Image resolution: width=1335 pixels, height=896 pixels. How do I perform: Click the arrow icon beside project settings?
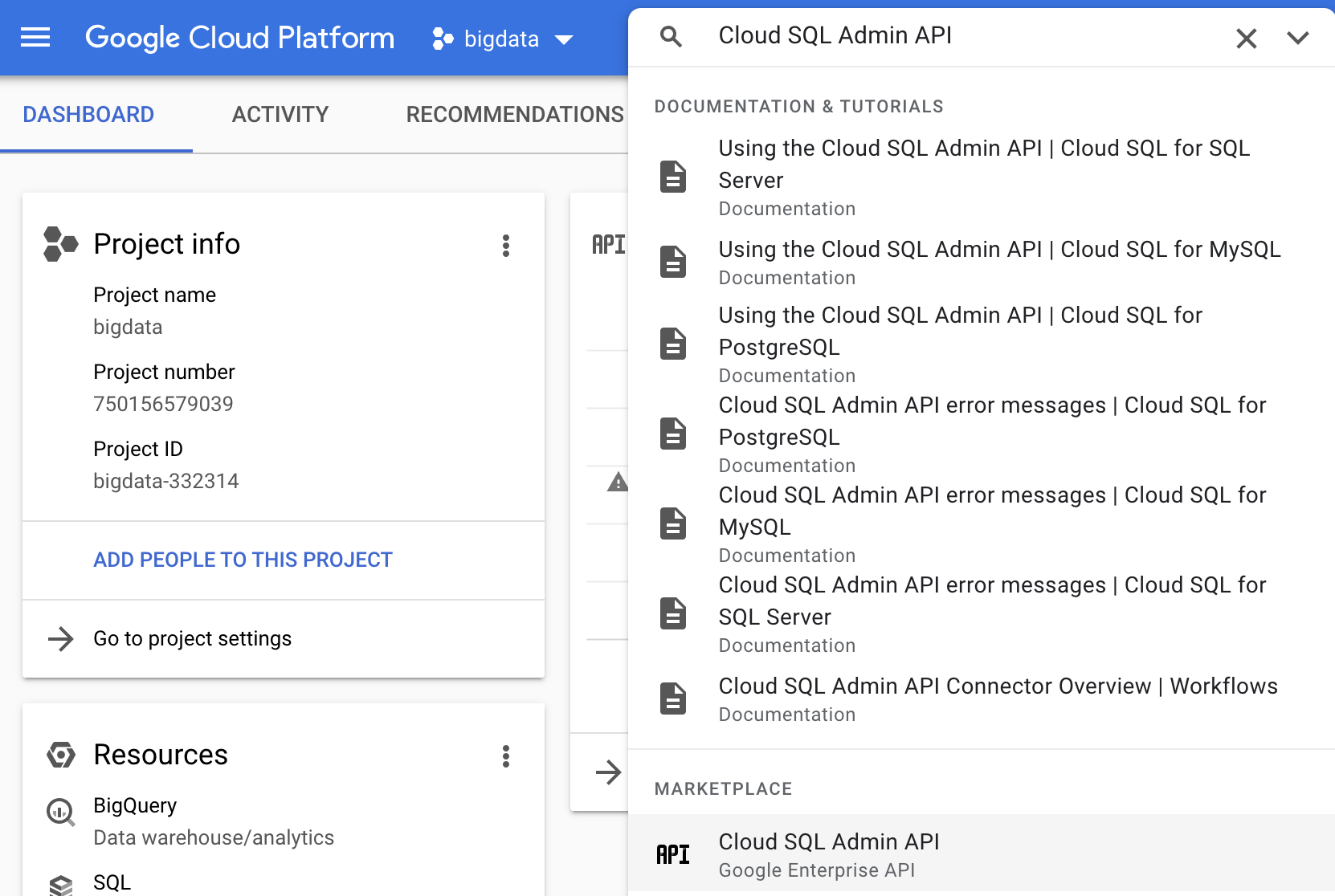[x=61, y=639]
